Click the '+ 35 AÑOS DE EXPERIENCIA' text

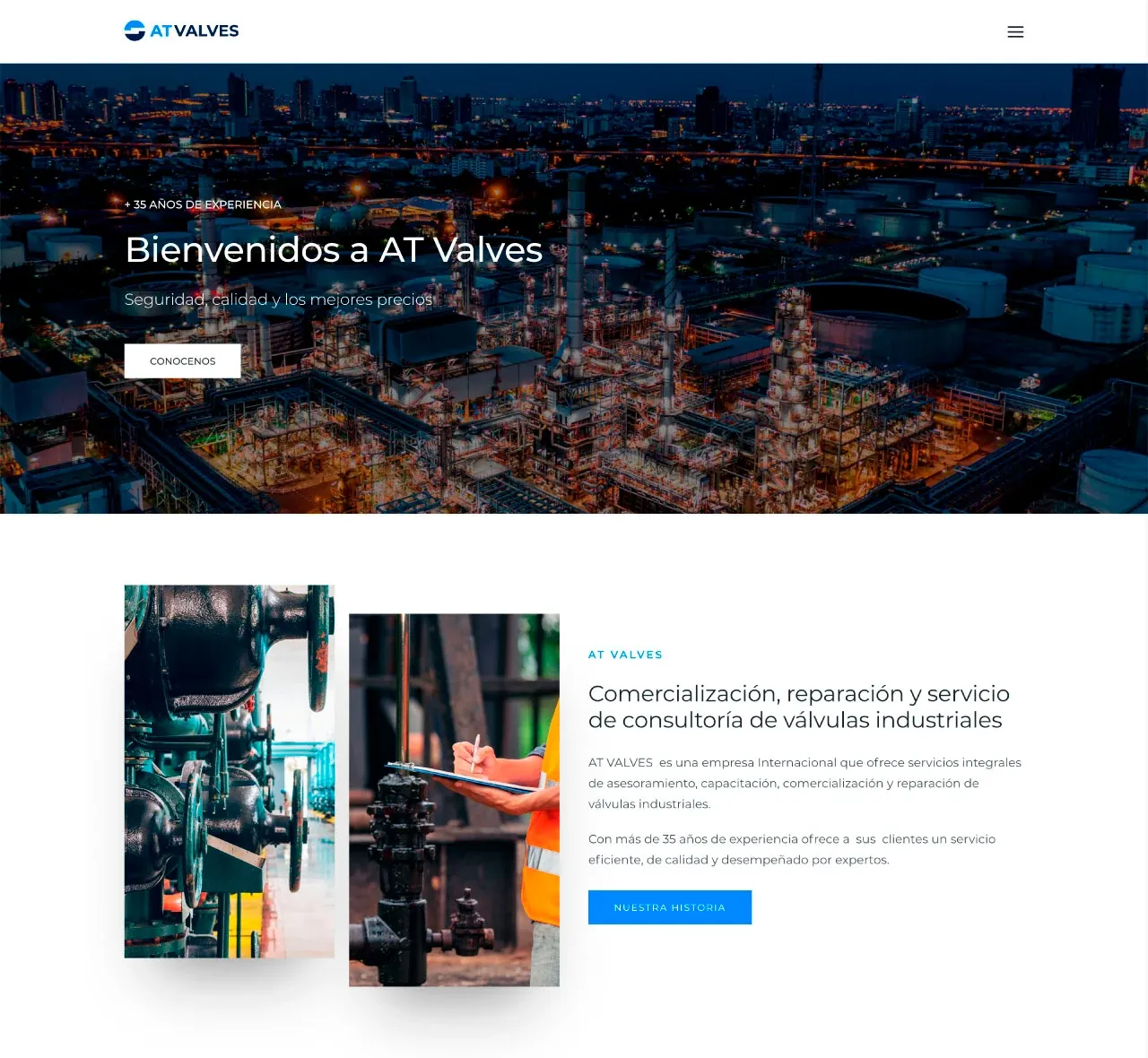[x=203, y=204]
